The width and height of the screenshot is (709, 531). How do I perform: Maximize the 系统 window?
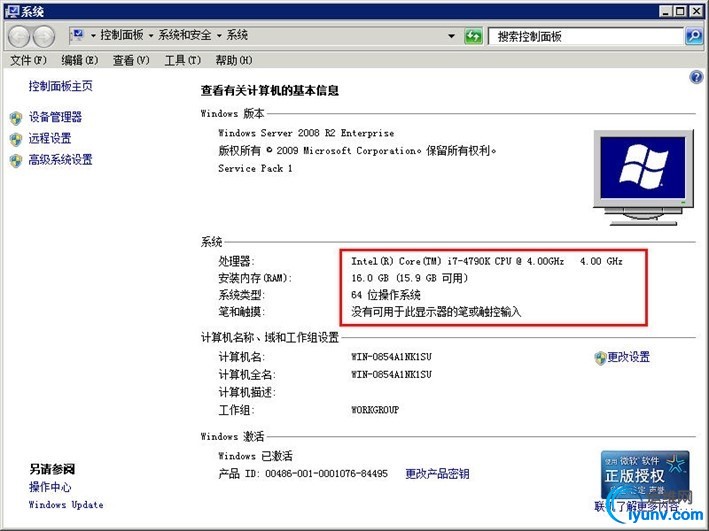680,11
